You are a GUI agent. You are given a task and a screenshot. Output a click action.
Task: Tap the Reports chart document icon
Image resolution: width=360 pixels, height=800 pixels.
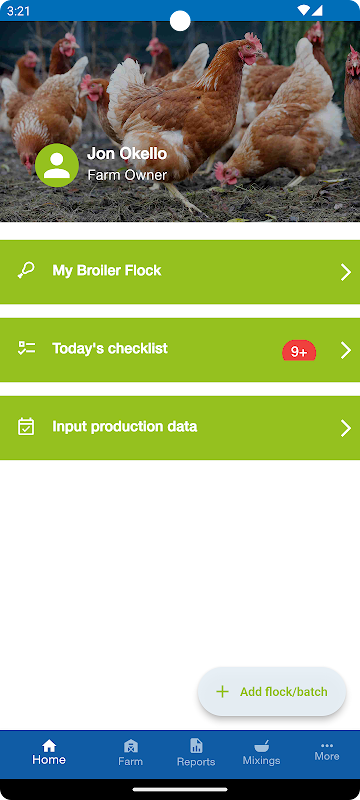pos(196,745)
